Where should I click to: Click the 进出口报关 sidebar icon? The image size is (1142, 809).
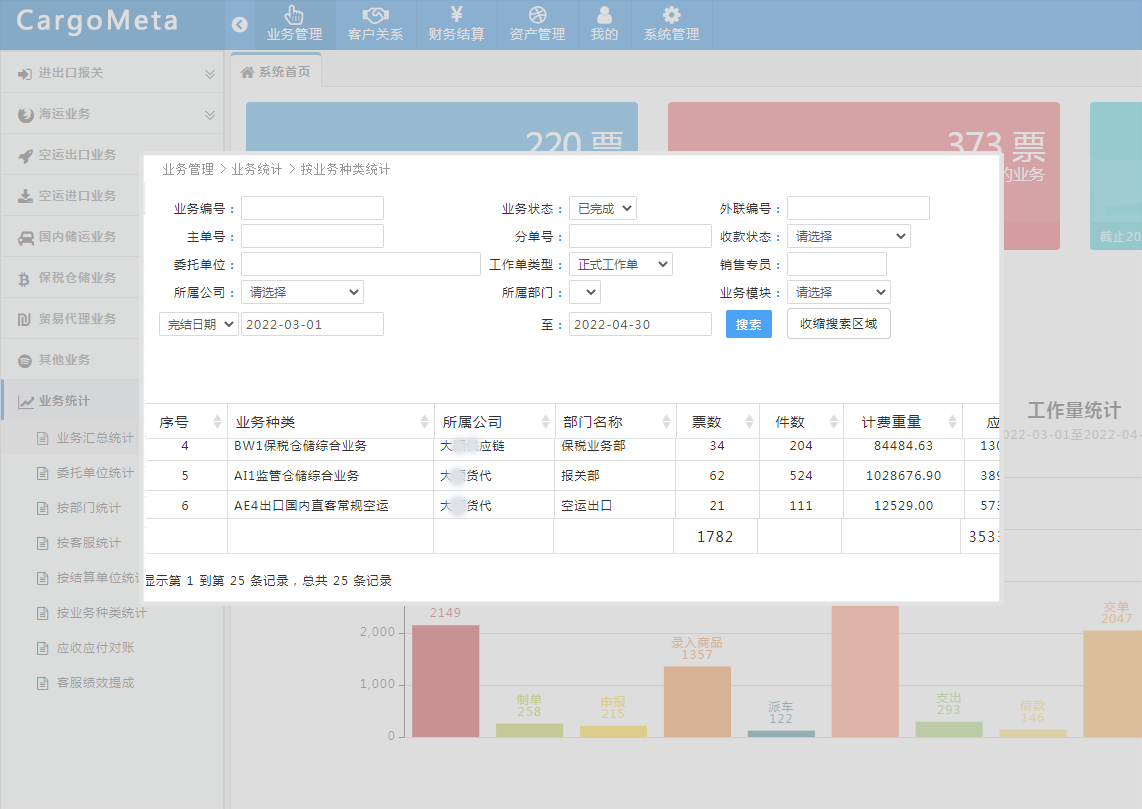point(25,74)
